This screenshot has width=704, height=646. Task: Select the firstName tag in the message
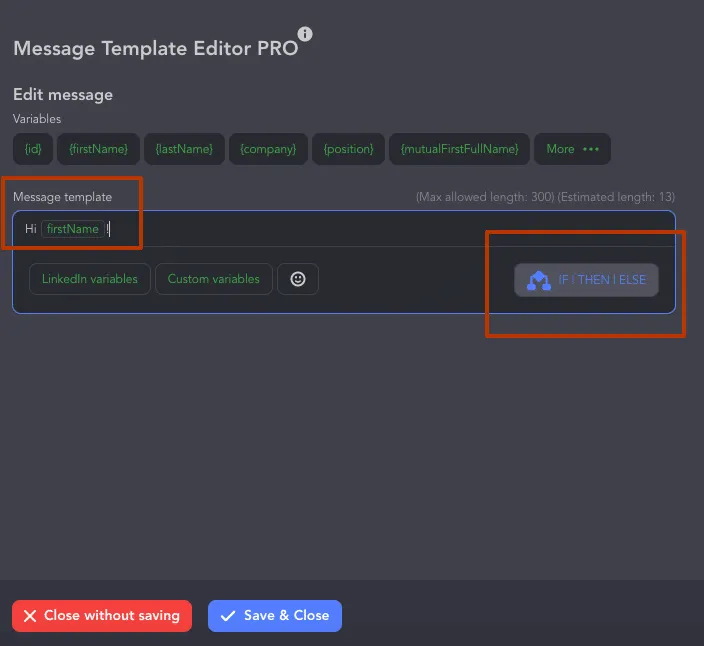click(73, 229)
